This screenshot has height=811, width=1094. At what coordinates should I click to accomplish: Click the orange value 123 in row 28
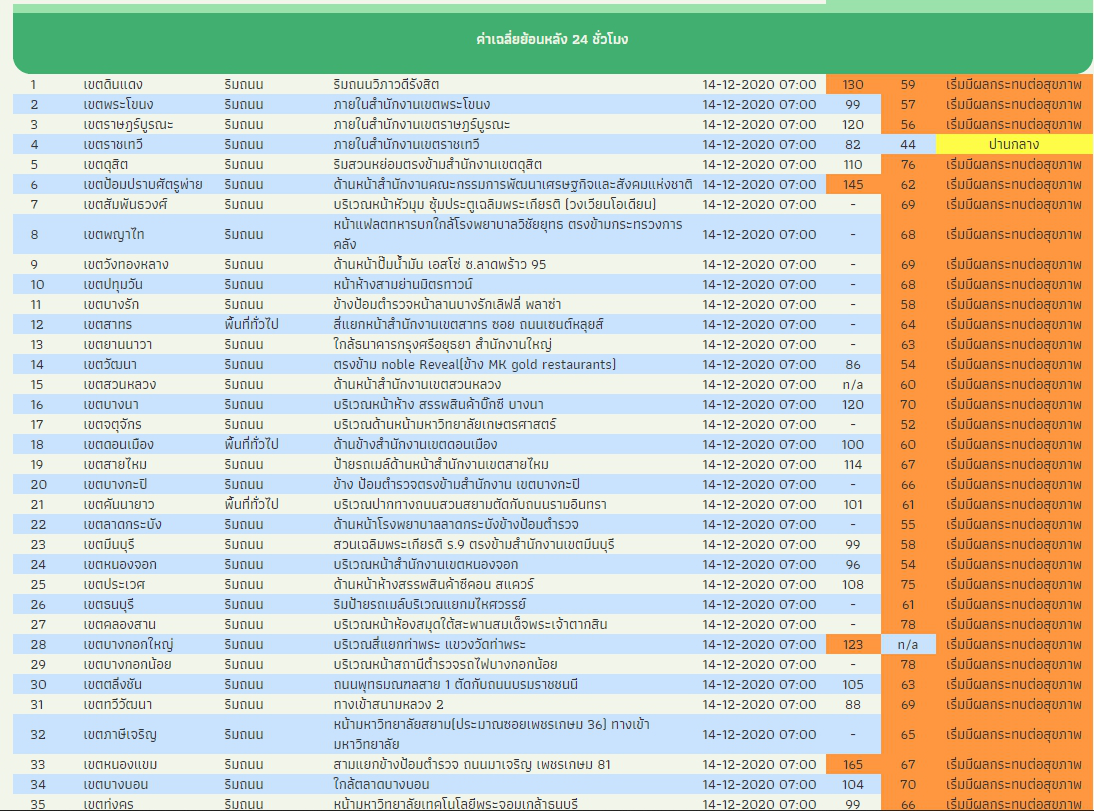pyautogui.click(x=853, y=644)
